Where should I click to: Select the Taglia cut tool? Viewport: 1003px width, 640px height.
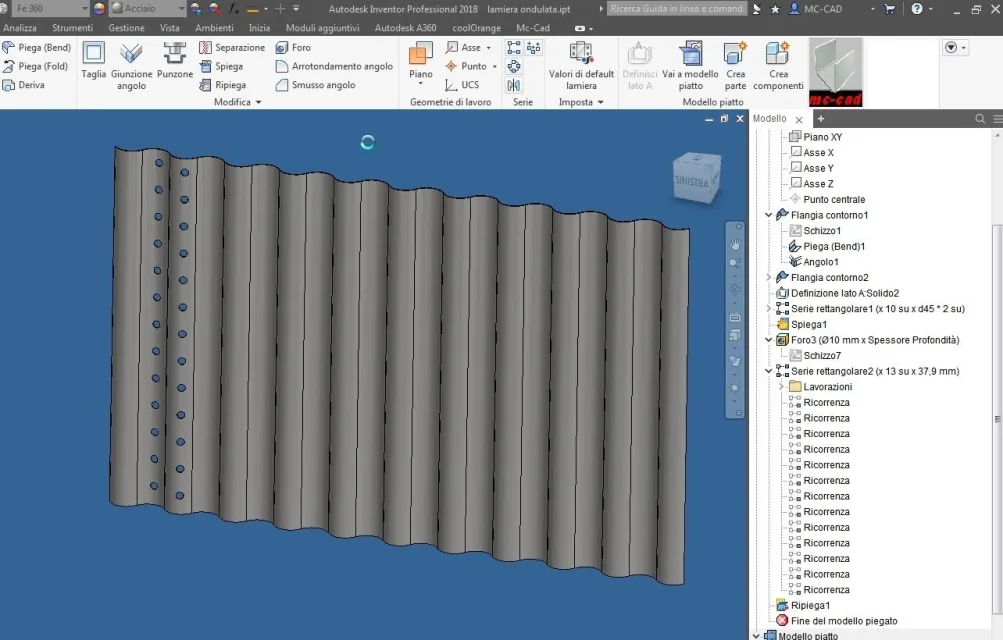coord(93,61)
